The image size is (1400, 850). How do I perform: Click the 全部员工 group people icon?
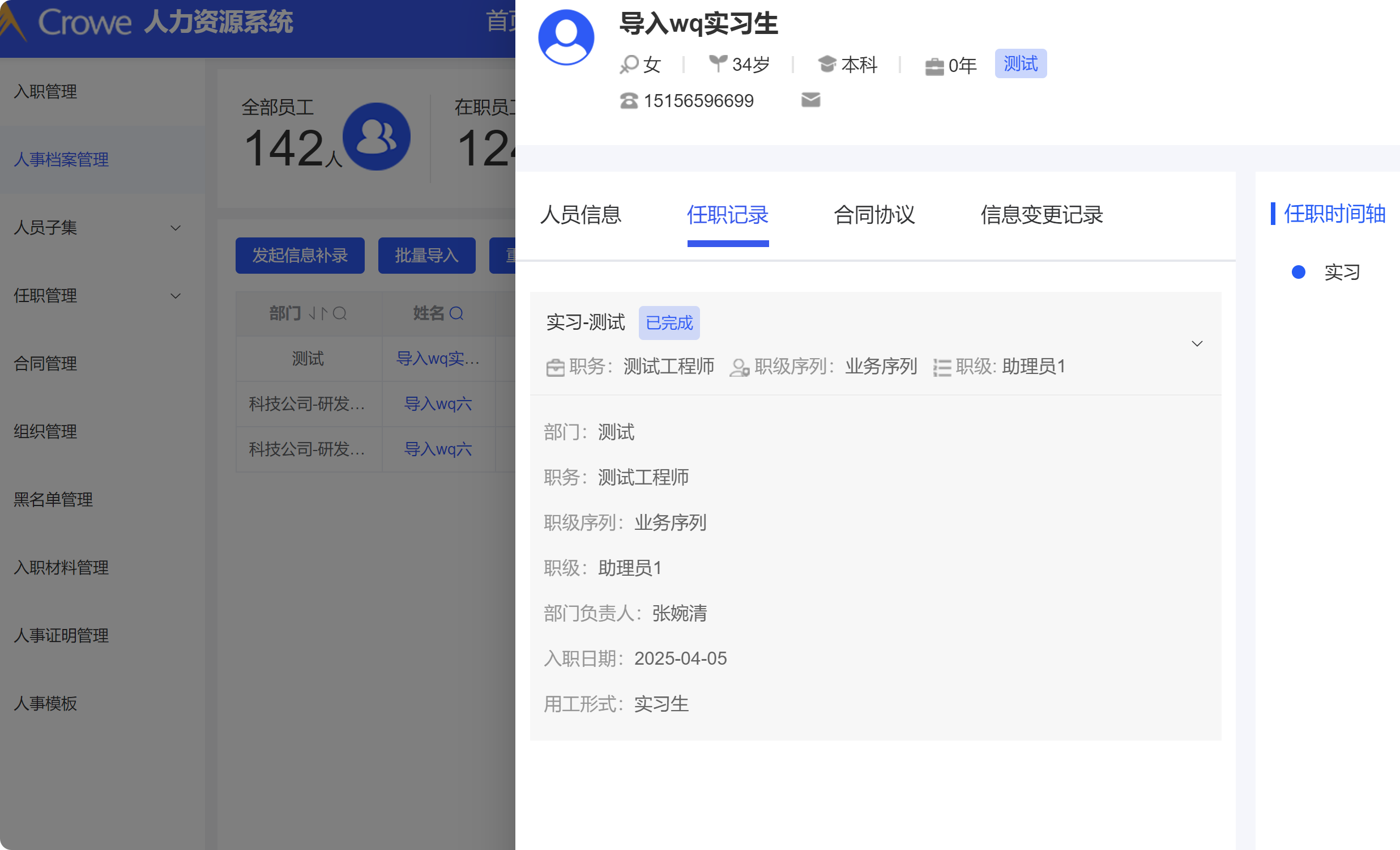[376, 137]
